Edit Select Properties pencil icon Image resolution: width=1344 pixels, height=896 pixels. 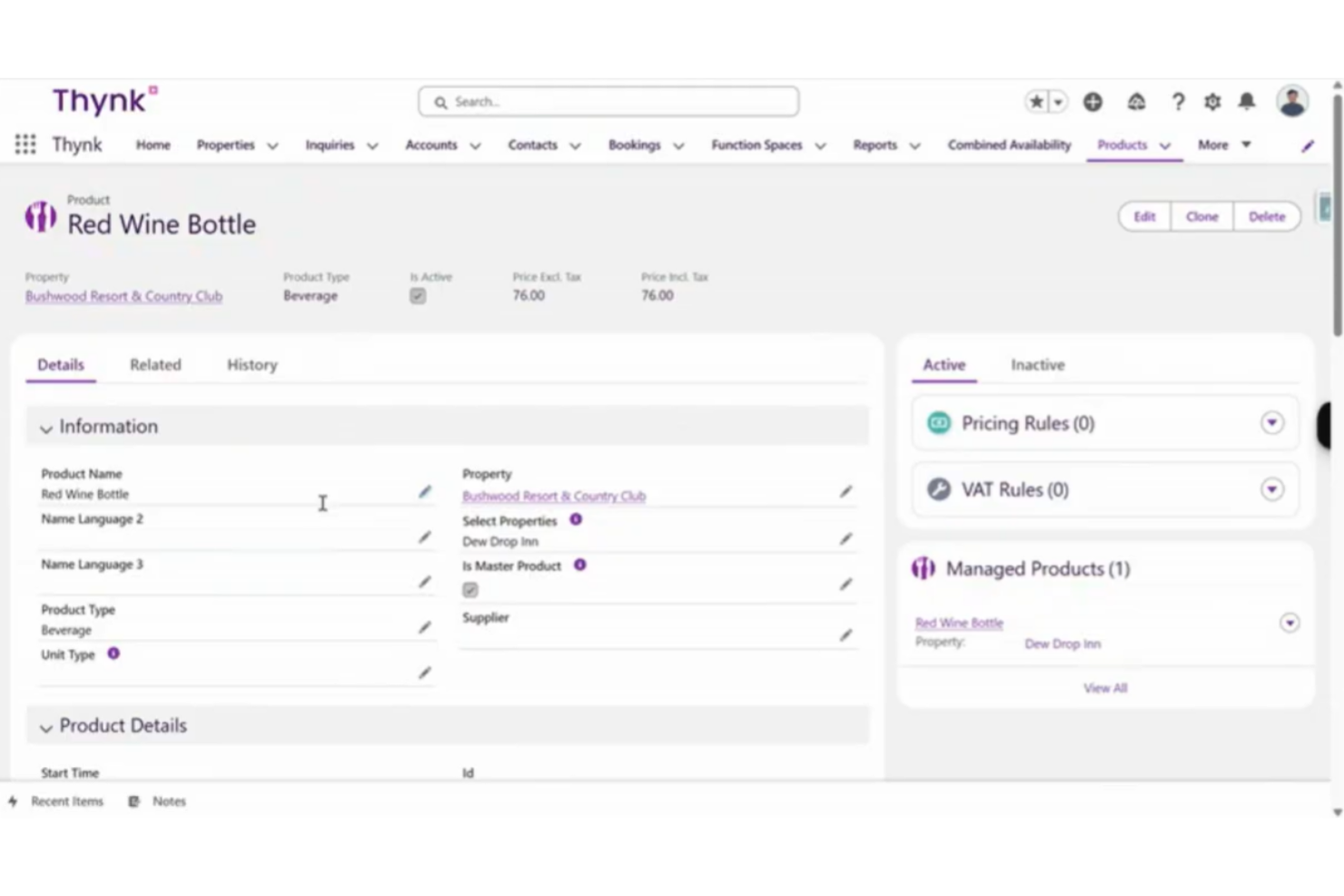(x=845, y=539)
